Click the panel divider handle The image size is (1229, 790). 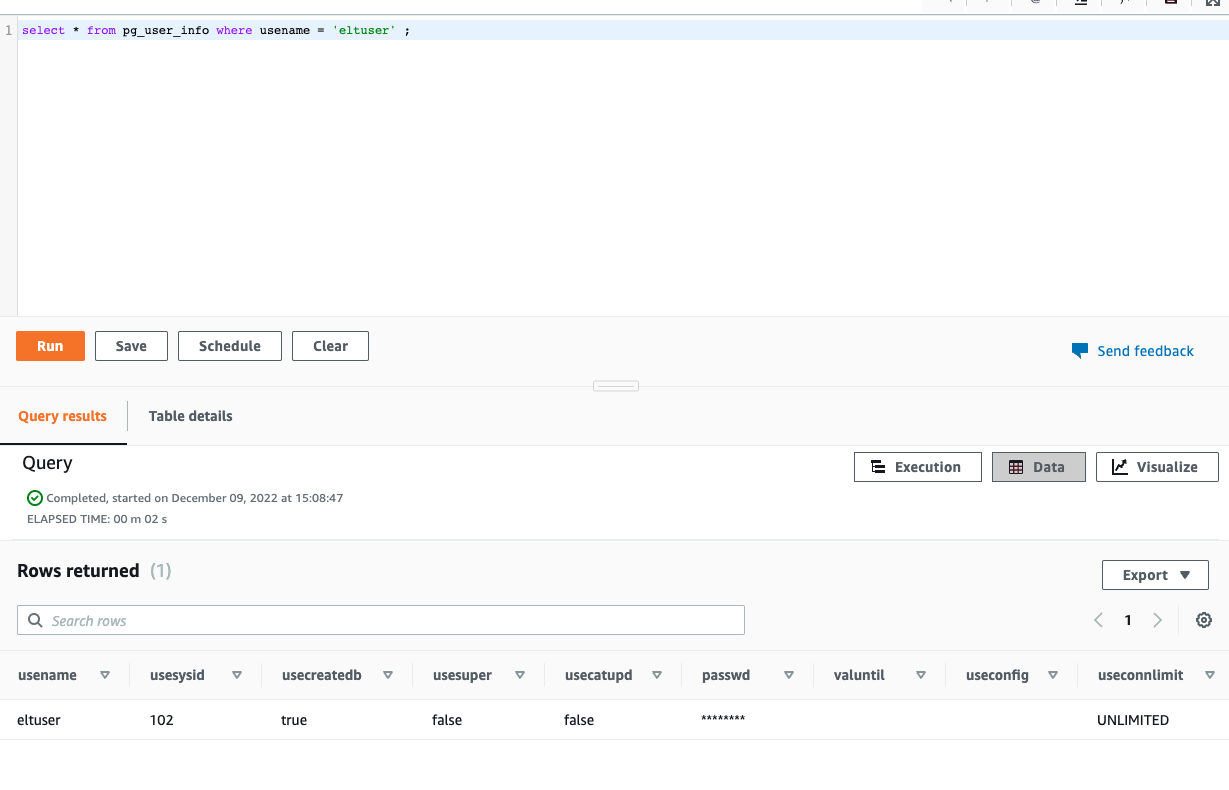[616, 386]
